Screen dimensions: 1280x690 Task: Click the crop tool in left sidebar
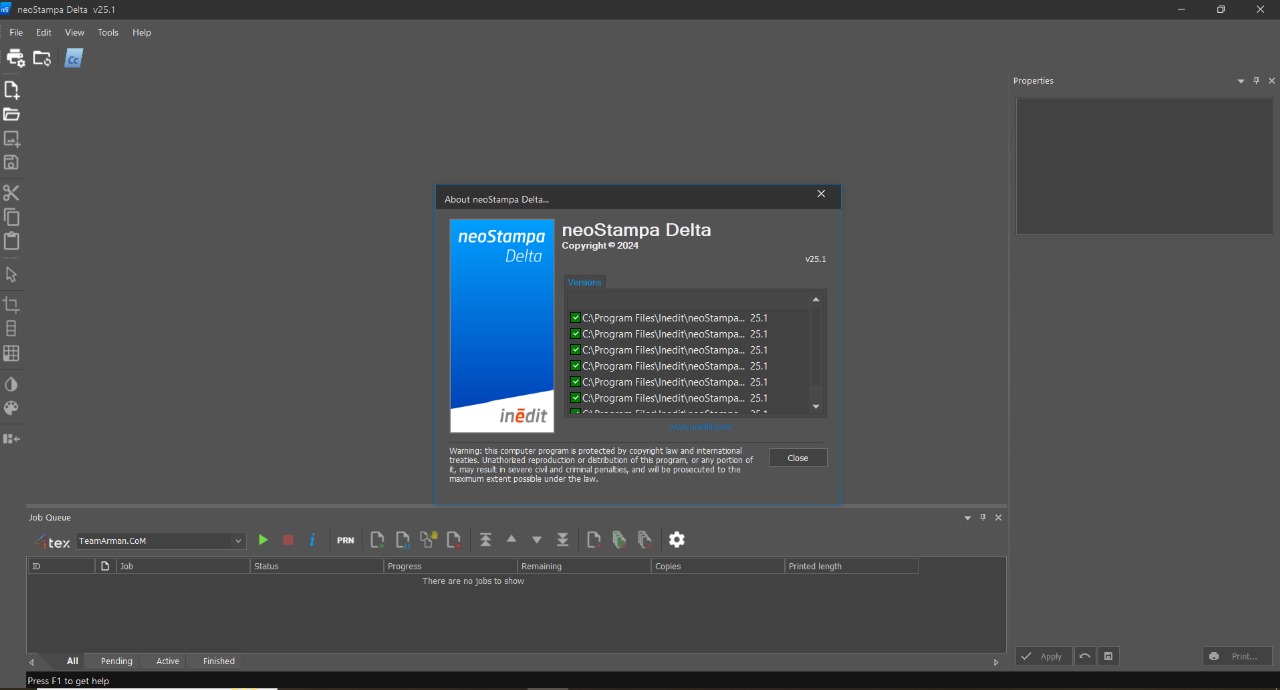pyautogui.click(x=12, y=304)
